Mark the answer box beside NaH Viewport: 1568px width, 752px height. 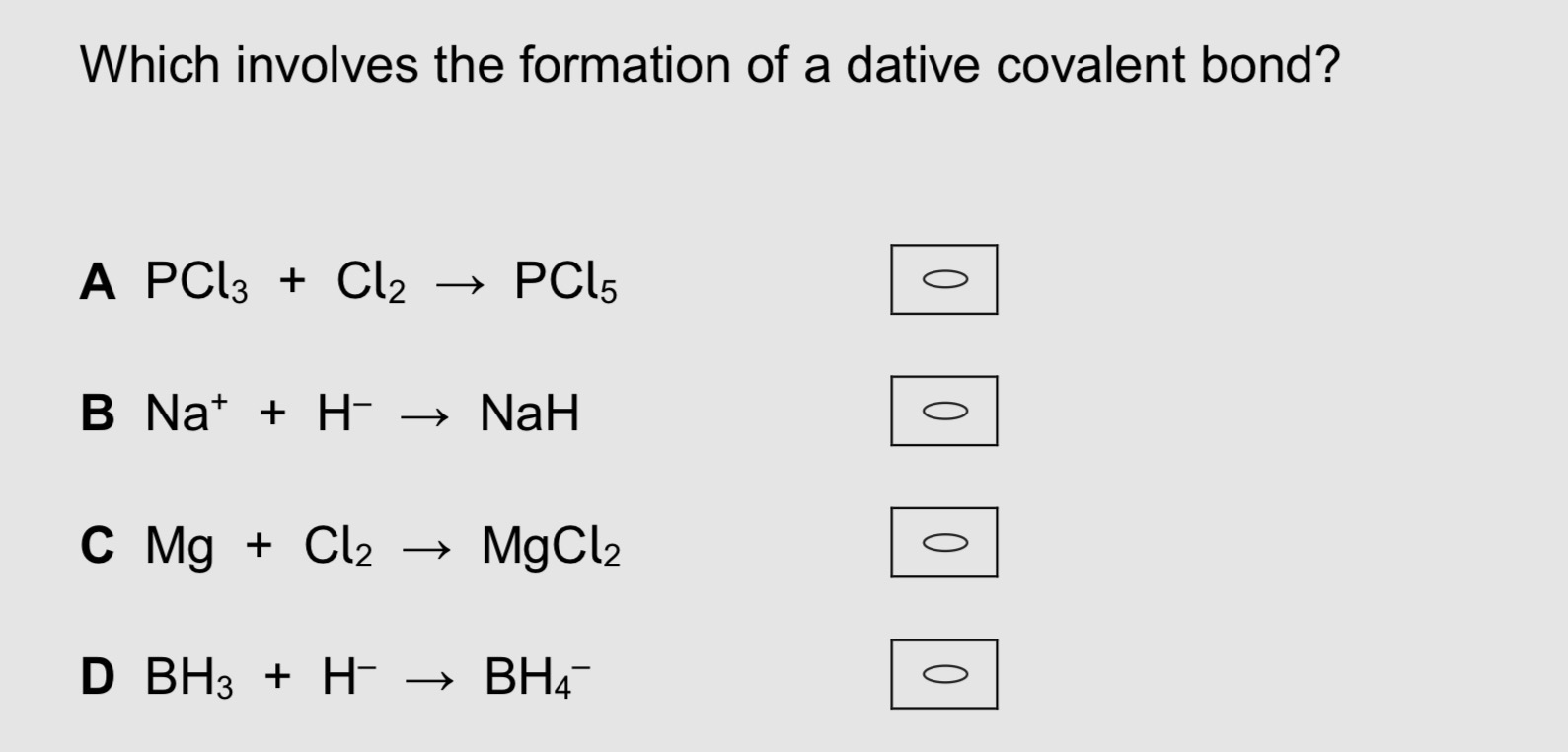coord(943,411)
